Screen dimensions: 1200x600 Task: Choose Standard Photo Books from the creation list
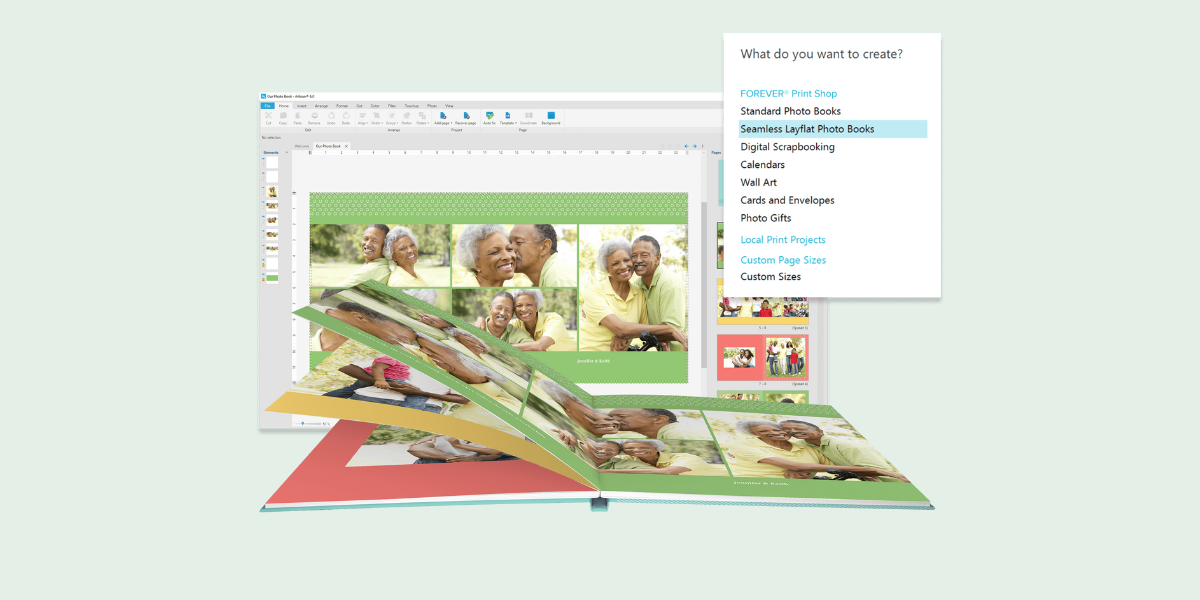(790, 111)
